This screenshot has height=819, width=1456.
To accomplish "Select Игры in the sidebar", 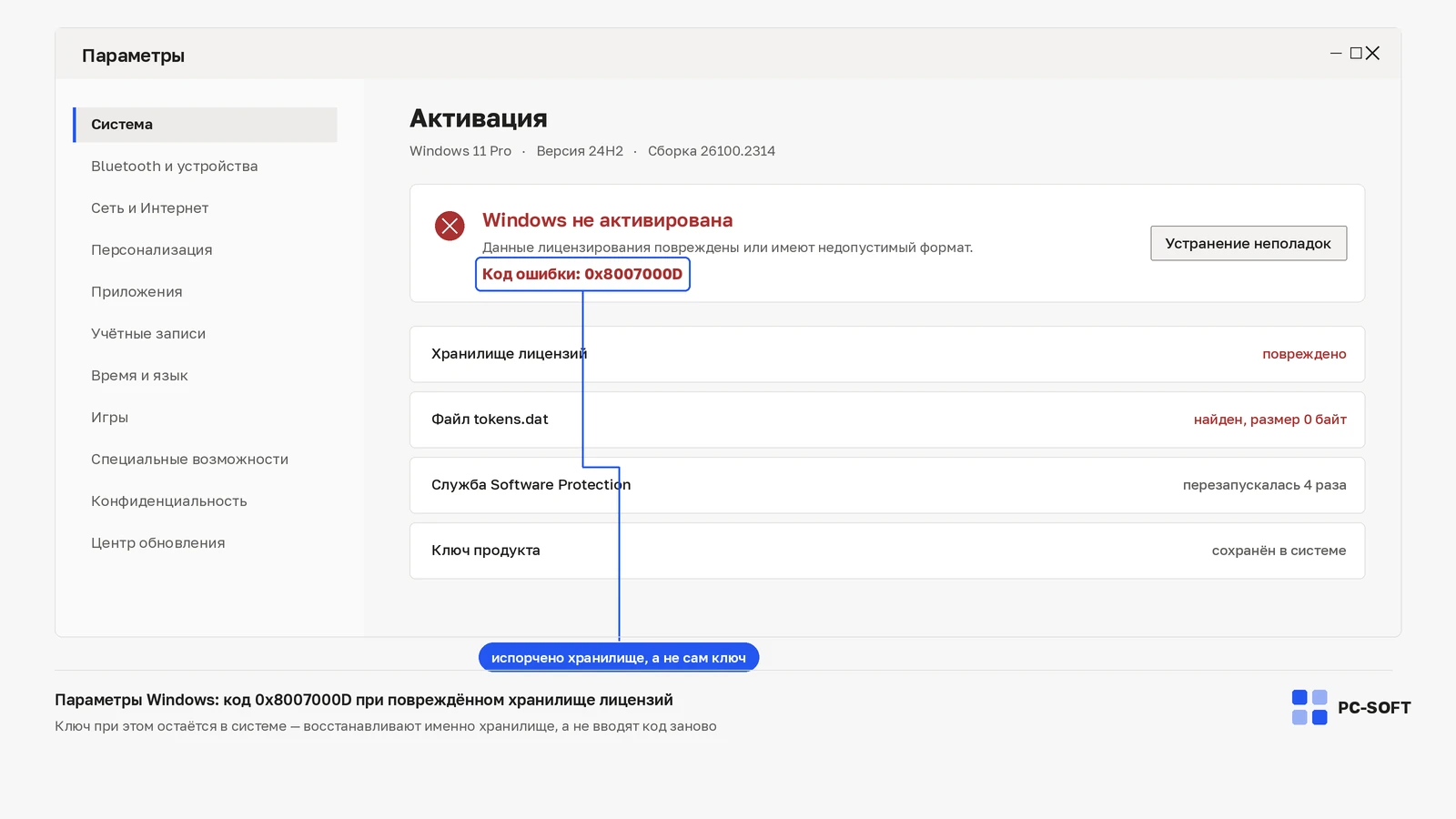I will [x=109, y=418].
